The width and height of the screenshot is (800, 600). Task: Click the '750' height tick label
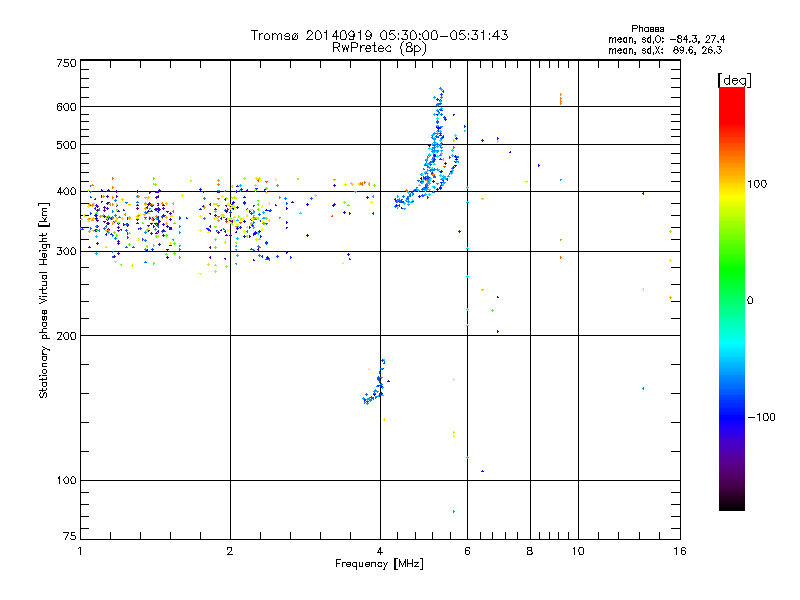(66, 63)
